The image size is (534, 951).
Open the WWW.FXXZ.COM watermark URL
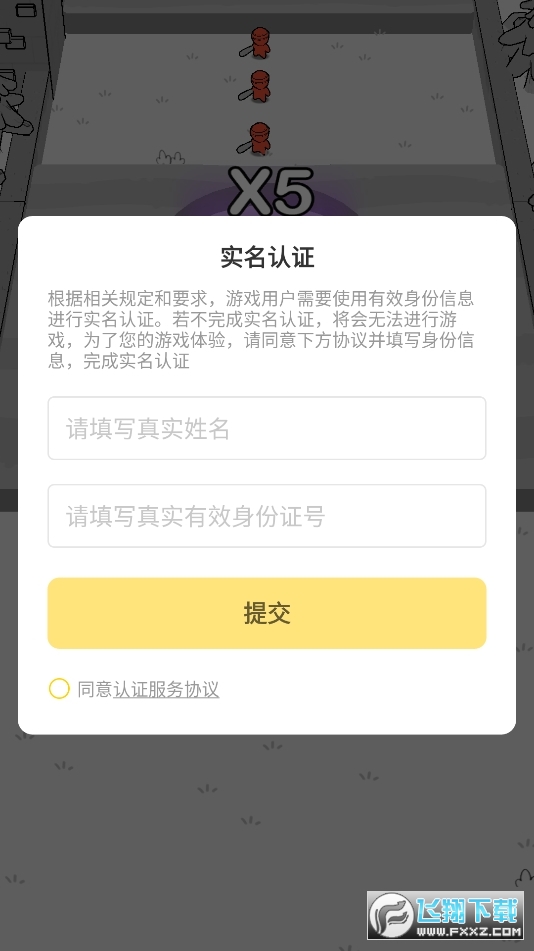tap(468, 932)
